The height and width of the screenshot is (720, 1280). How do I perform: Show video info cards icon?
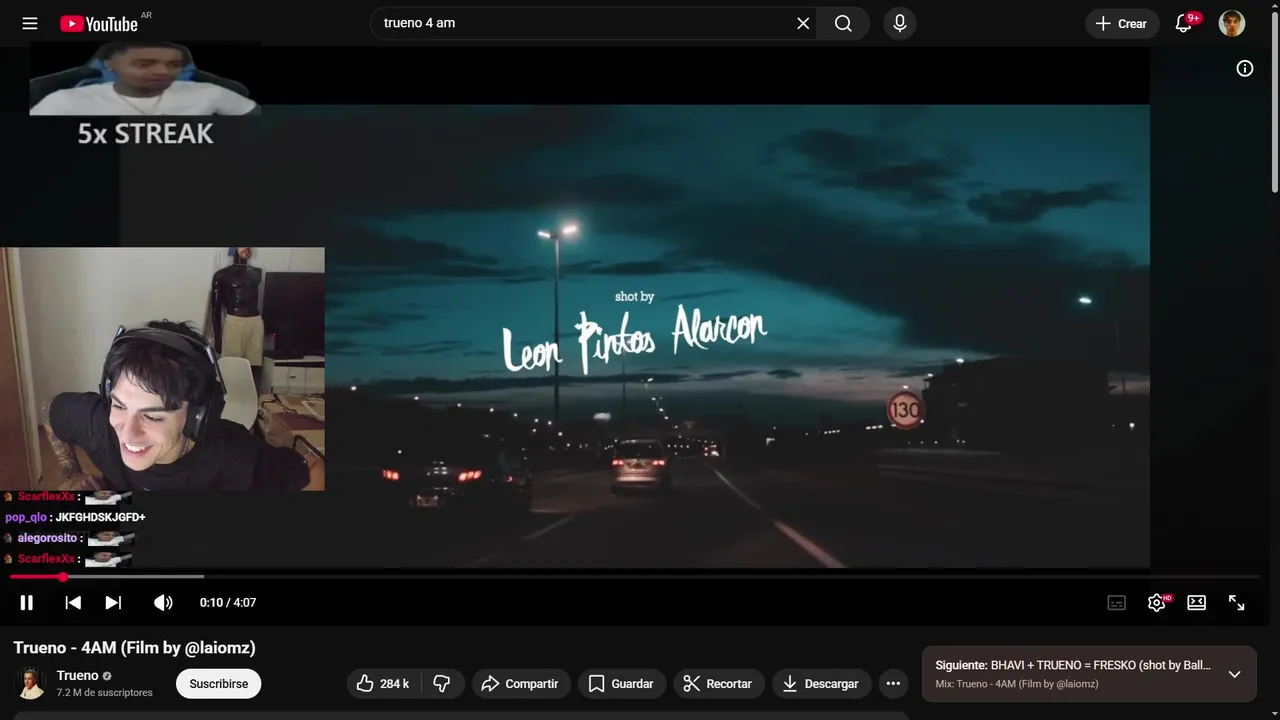[1245, 68]
